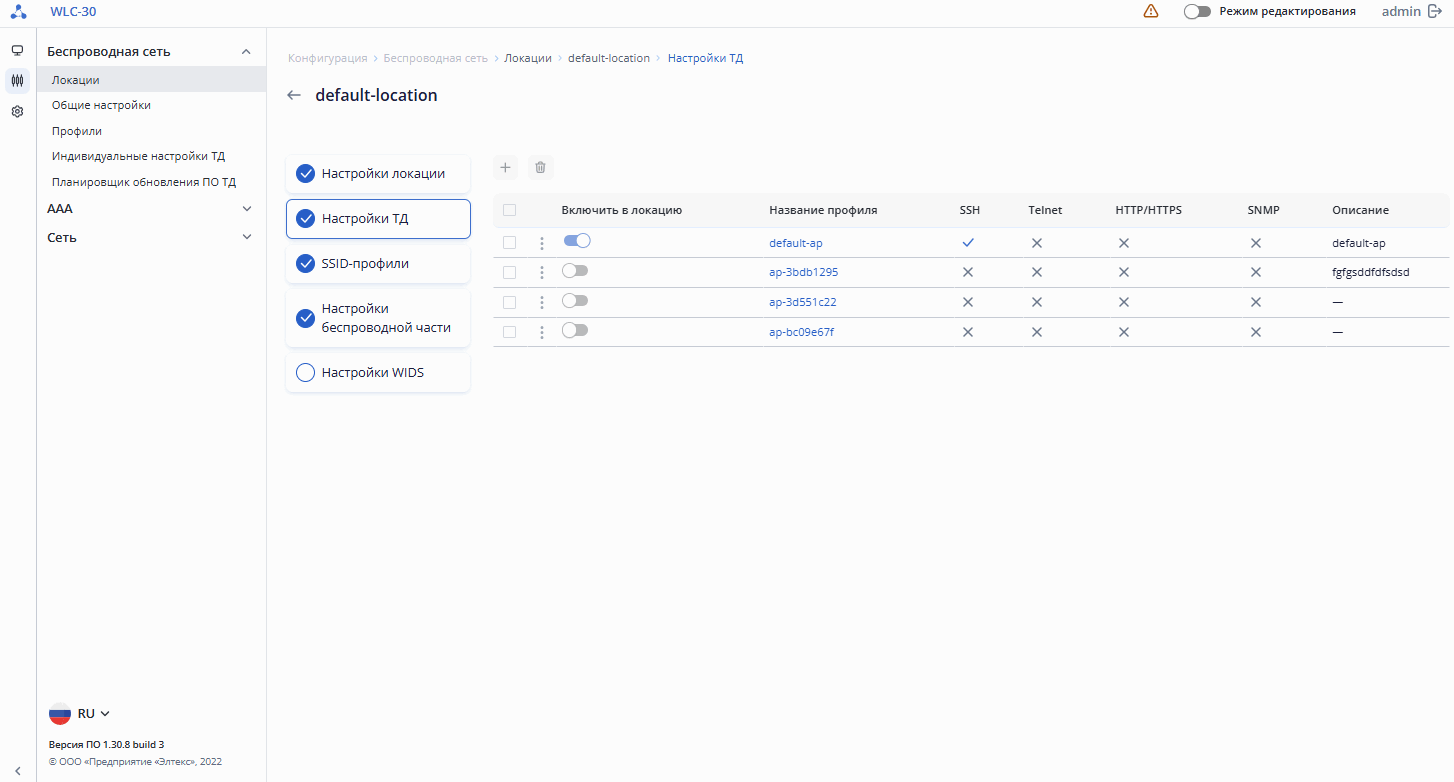Click the warning alert triangle icon
Screen dimensions: 1454x782
click(x=1151, y=11)
